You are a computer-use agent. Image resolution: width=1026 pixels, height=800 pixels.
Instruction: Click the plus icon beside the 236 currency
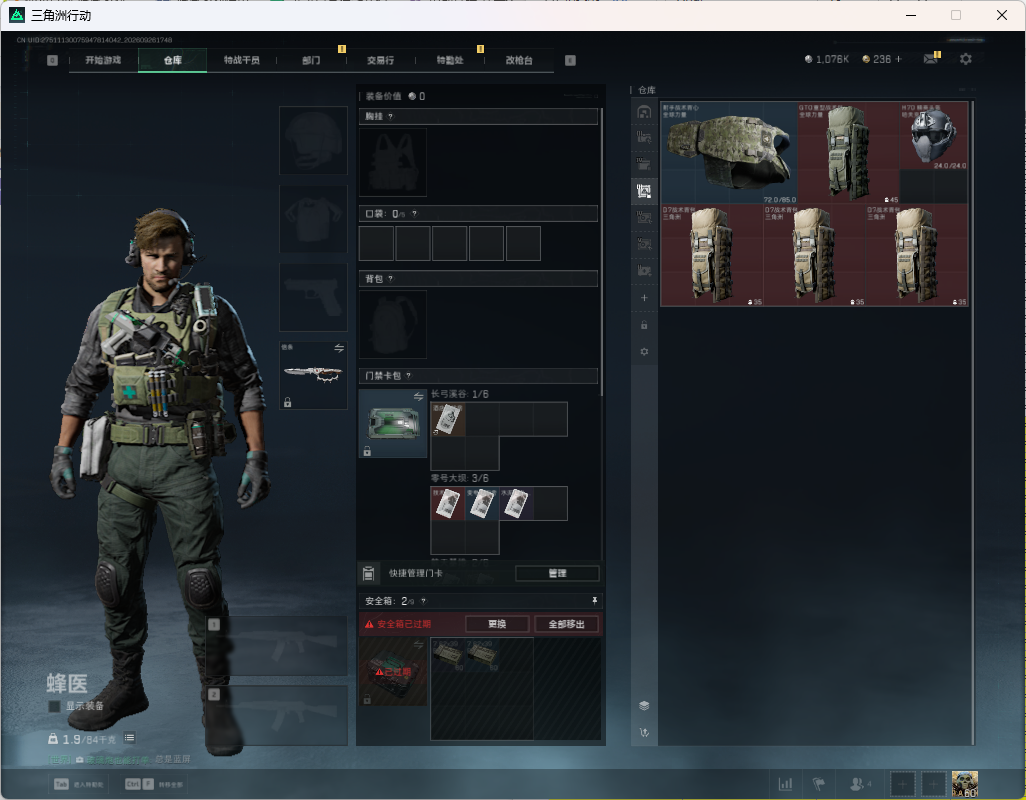pos(898,59)
